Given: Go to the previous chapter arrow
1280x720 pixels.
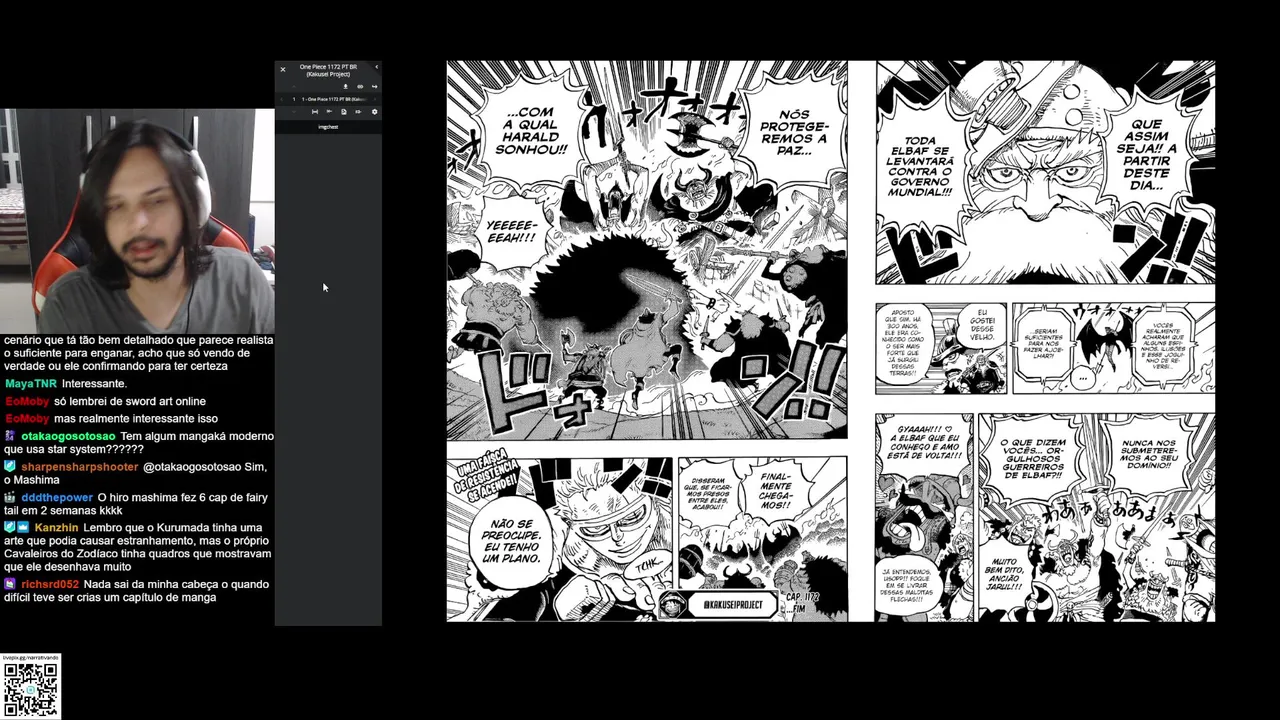Looking at the screenshot, I should coord(282,99).
